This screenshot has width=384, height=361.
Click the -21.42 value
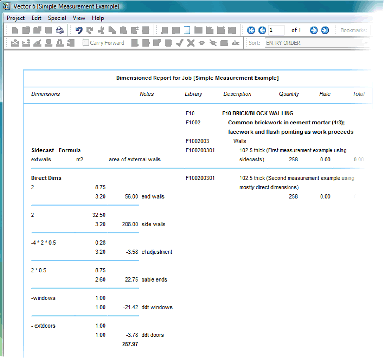pyautogui.click(x=130, y=307)
